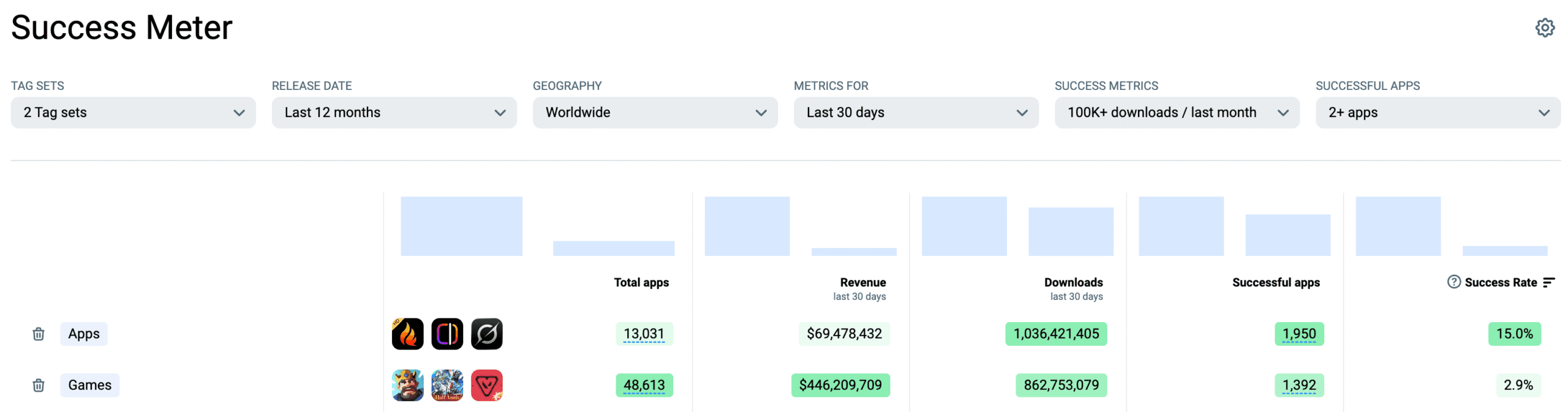
Task: Open the anime characters game thumbnail
Action: (447, 385)
